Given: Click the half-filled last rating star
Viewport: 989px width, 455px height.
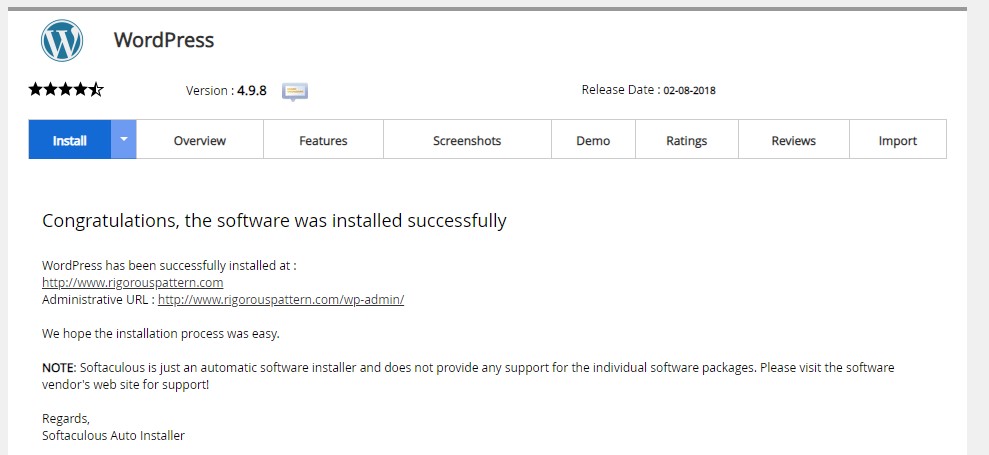Looking at the screenshot, I should tap(96, 89).
